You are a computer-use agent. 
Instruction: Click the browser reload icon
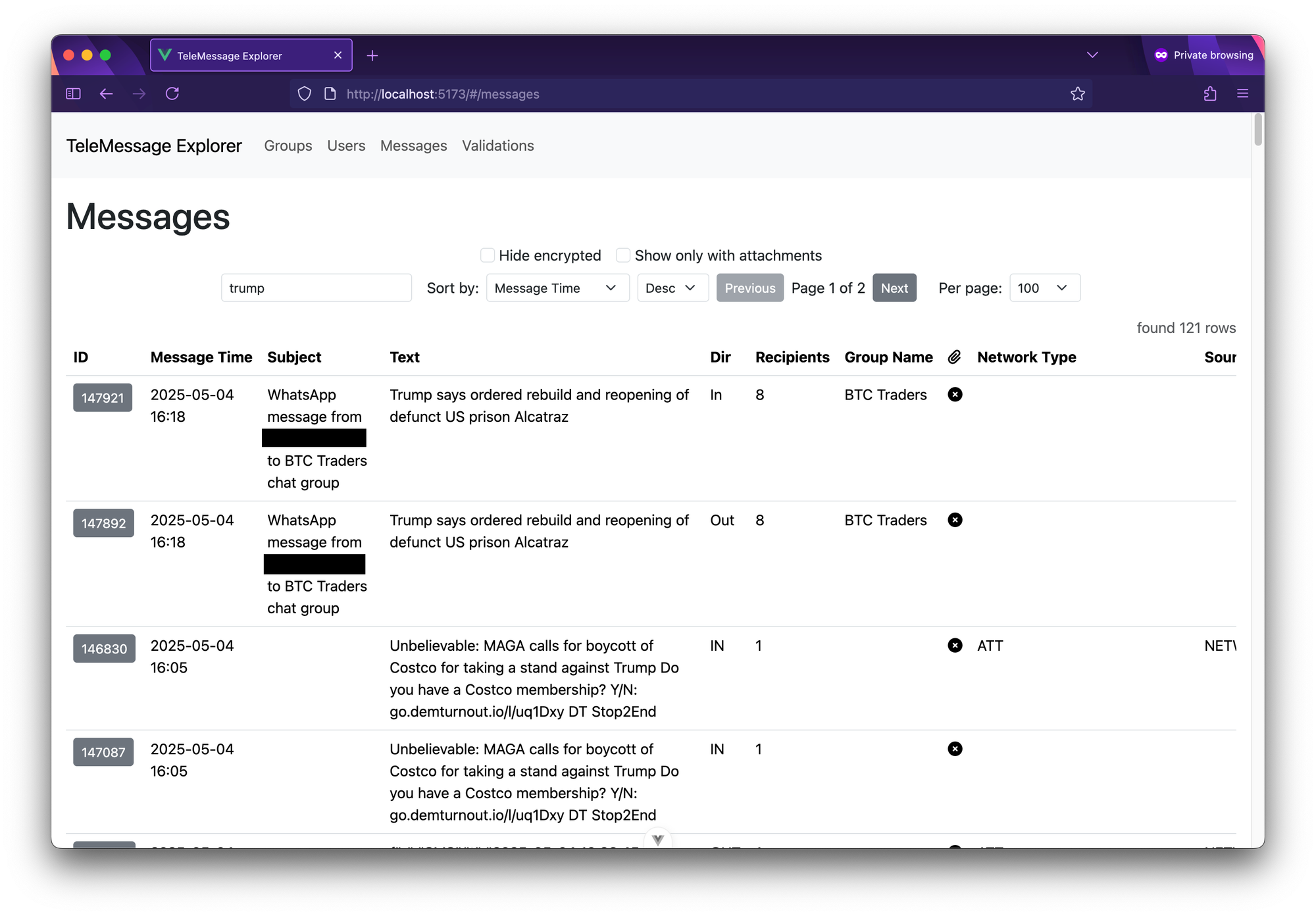pos(172,93)
